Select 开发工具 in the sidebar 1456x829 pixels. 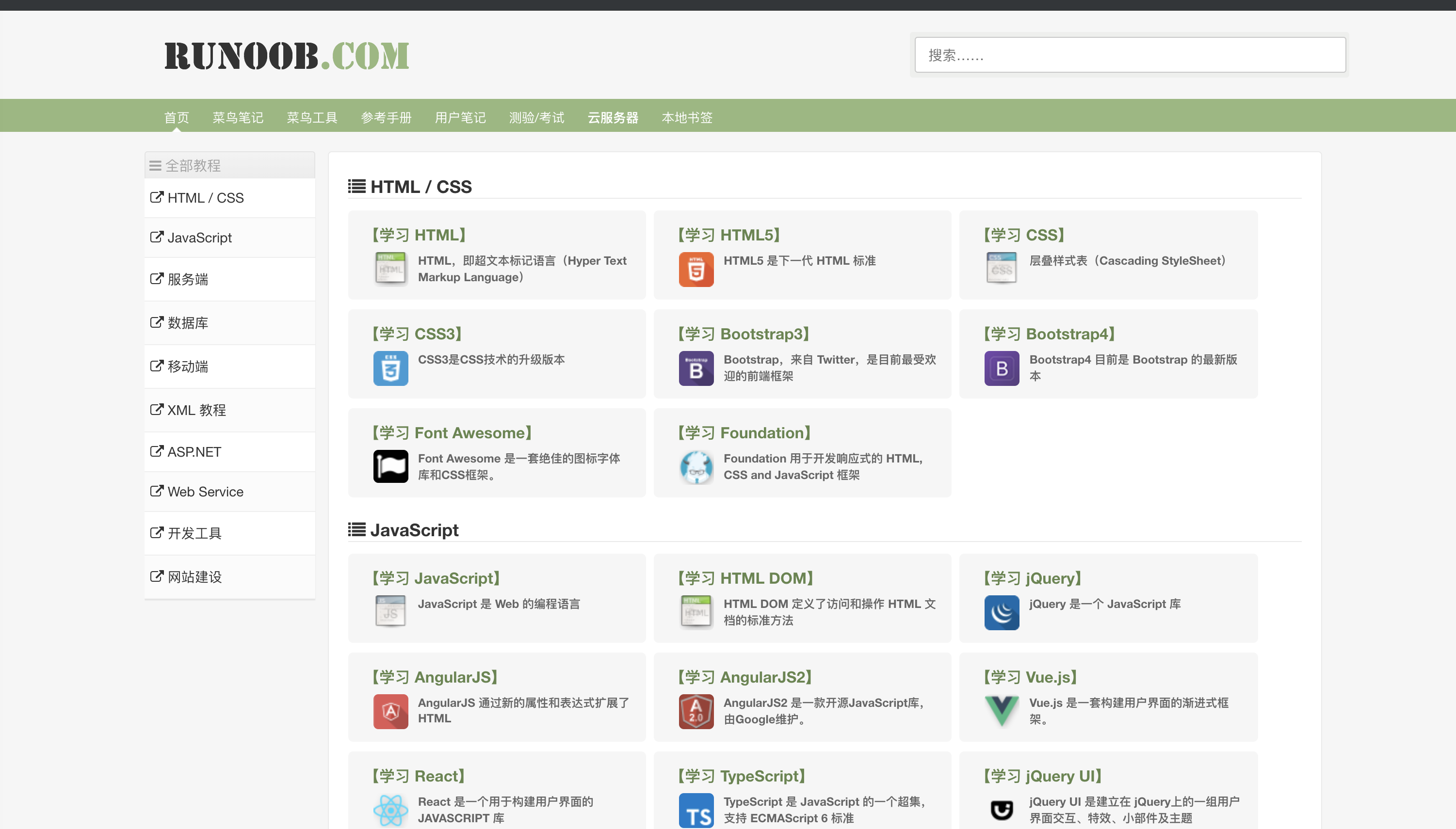coord(229,533)
